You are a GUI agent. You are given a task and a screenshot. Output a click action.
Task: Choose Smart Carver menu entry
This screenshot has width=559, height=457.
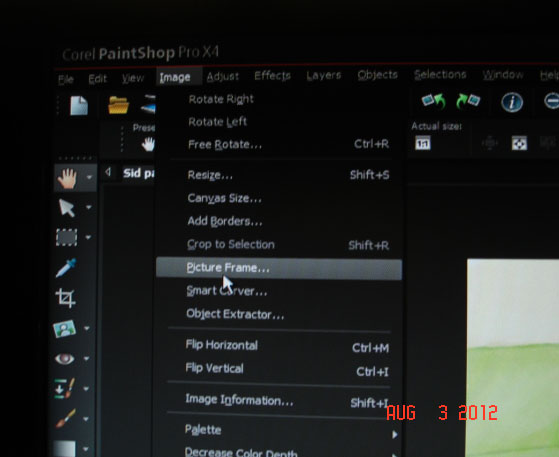279,291
